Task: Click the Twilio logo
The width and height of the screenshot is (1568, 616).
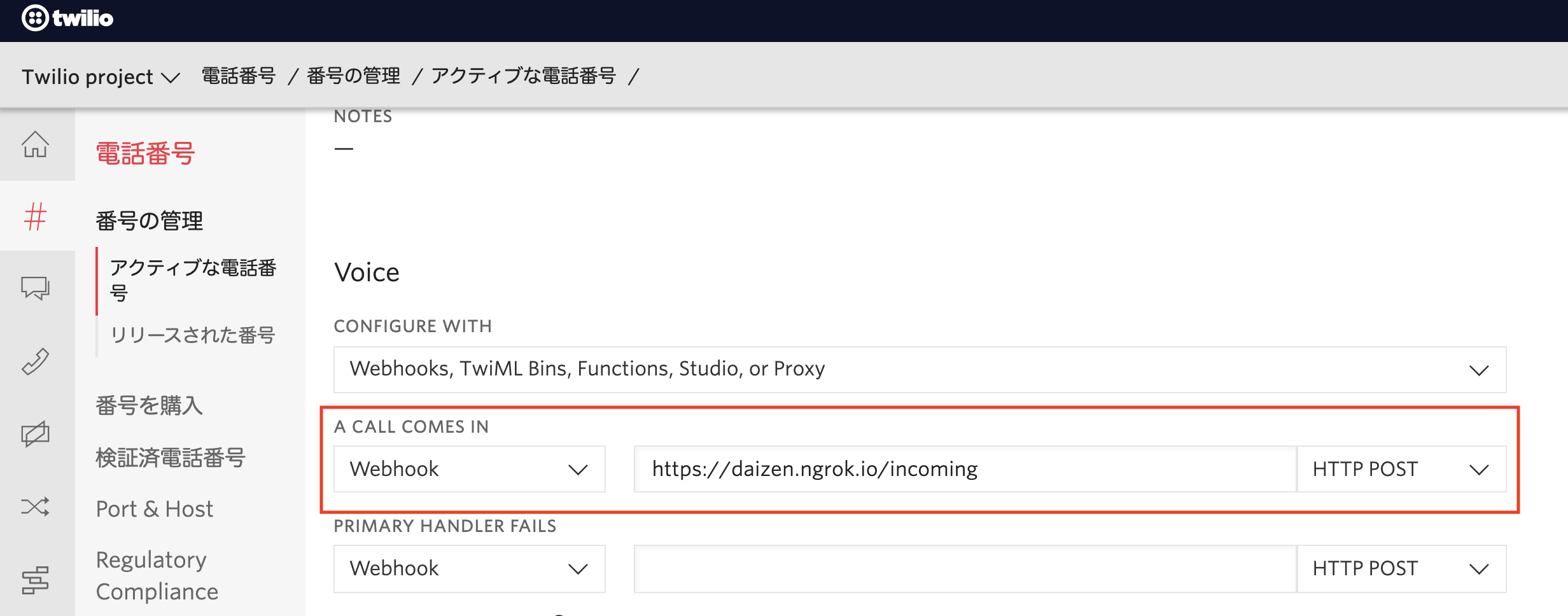Action: [x=67, y=18]
